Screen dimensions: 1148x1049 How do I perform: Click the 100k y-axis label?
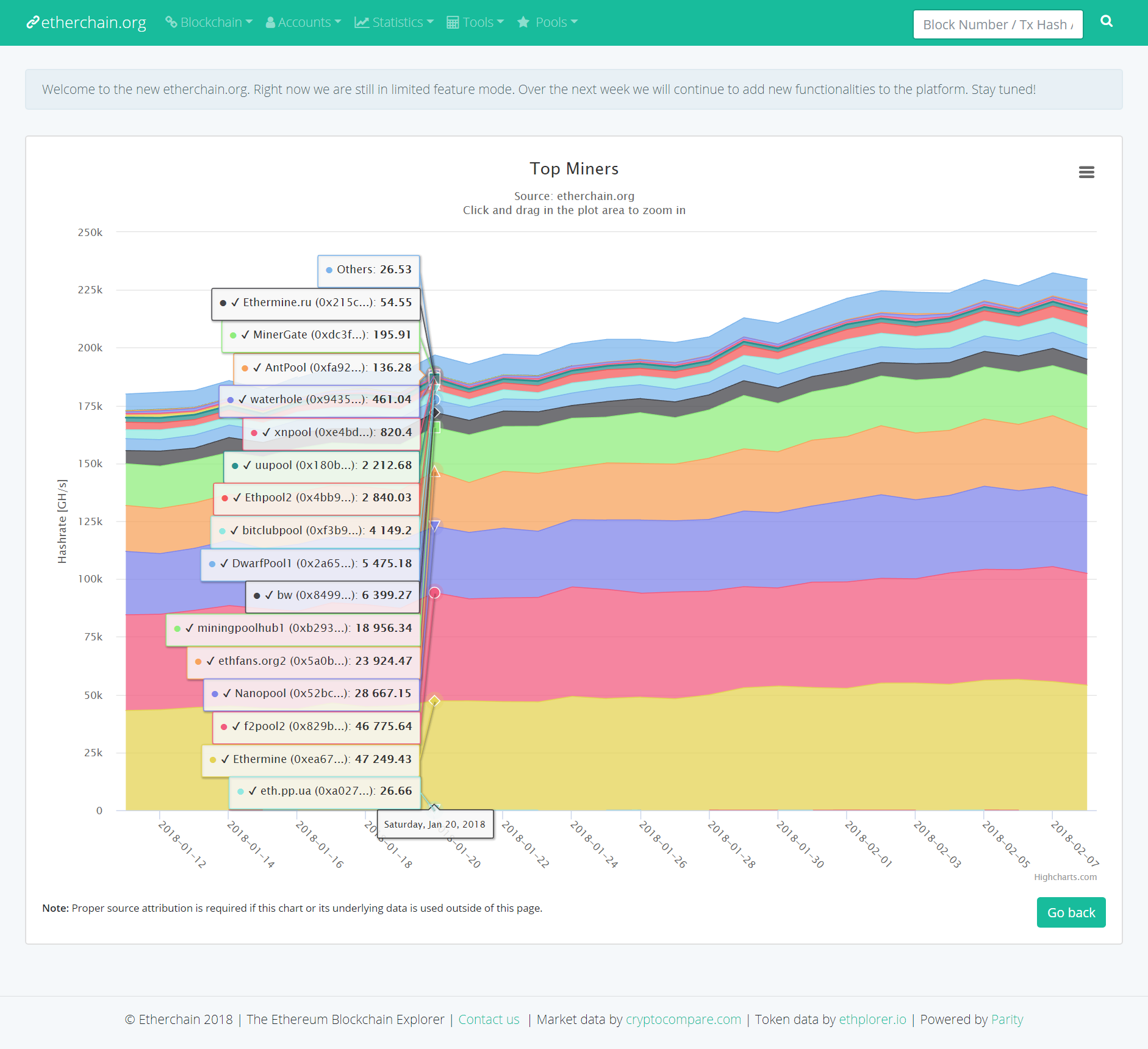point(90,579)
